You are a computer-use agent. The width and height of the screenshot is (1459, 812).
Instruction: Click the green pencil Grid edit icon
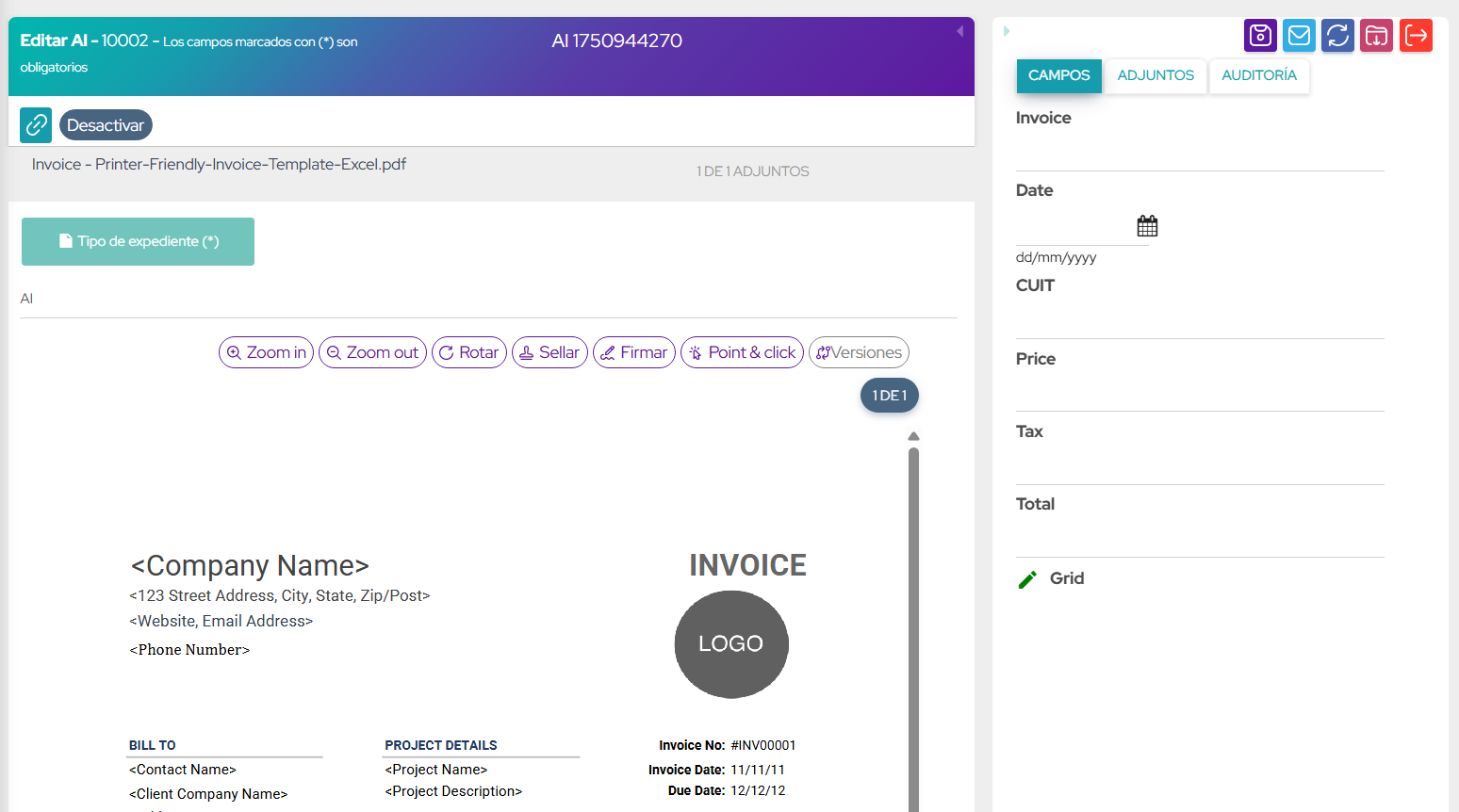pyautogui.click(x=1027, y=579)
